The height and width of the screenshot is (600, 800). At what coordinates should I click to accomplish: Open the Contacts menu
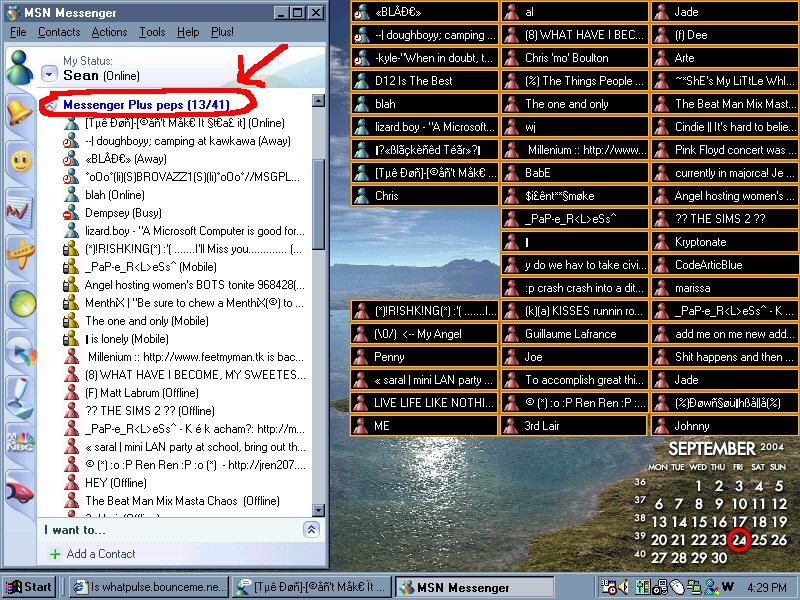59,32
